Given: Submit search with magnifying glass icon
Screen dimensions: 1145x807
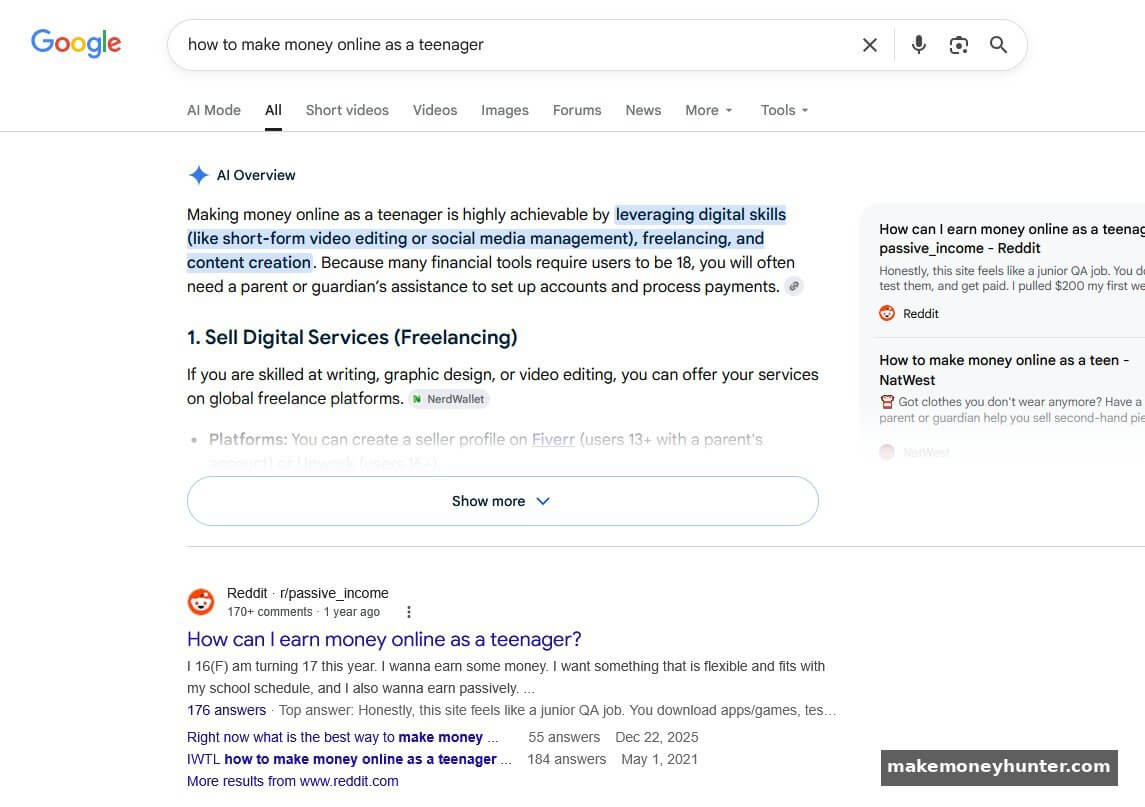Looking at the screenshot, I should (x=998, y=45).
